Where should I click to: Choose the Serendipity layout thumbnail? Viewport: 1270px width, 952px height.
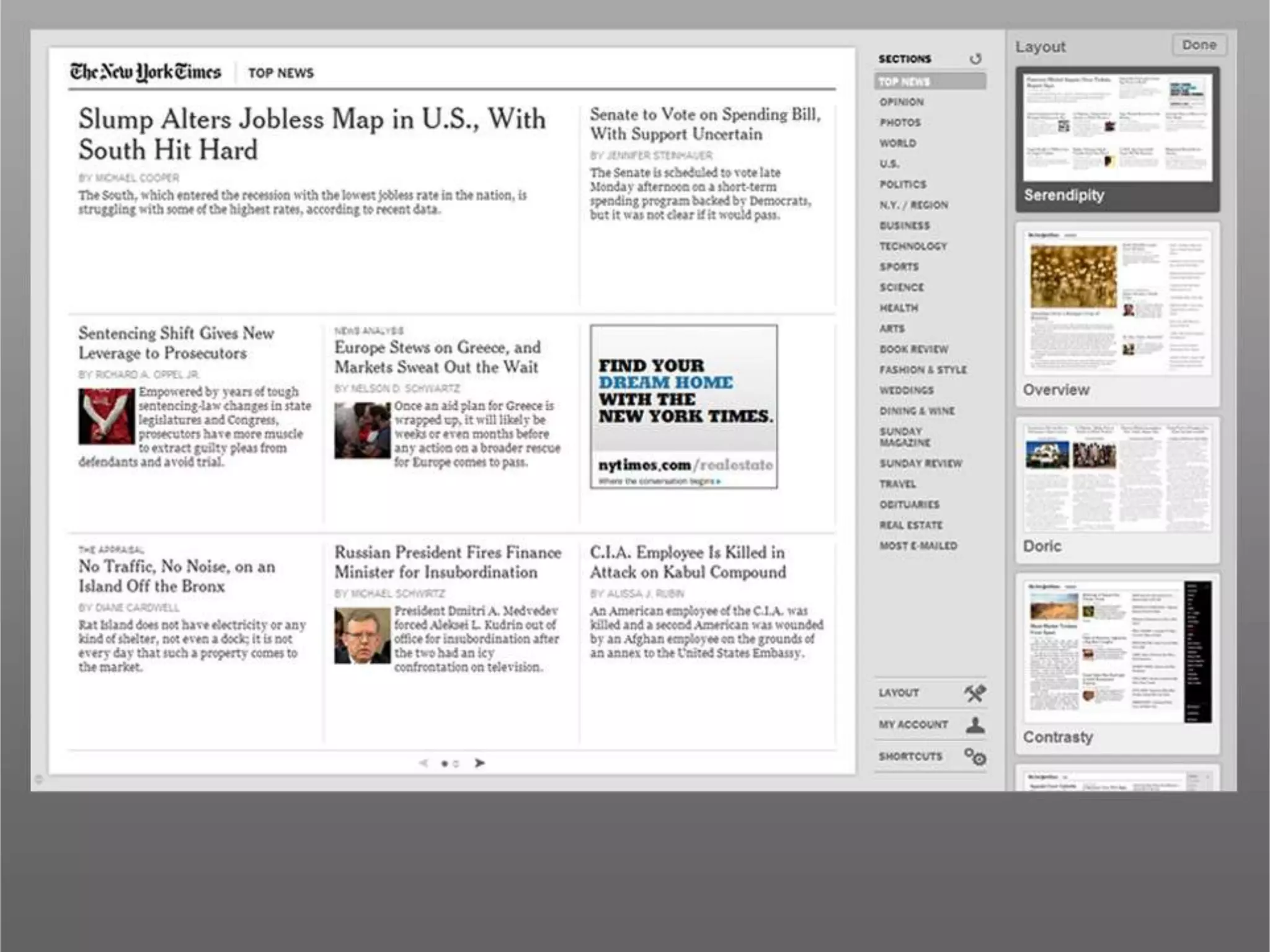(x=1117, y=128)
